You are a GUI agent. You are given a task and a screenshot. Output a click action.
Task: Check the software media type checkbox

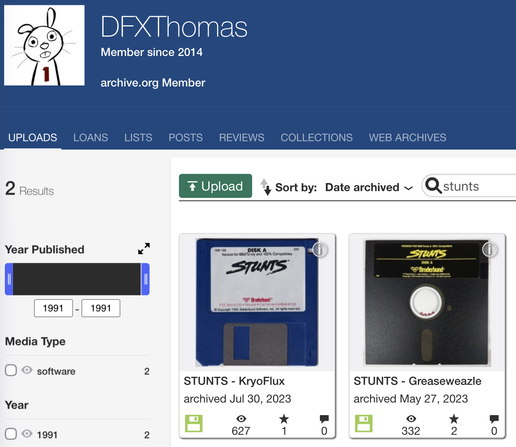click(11, 370)
